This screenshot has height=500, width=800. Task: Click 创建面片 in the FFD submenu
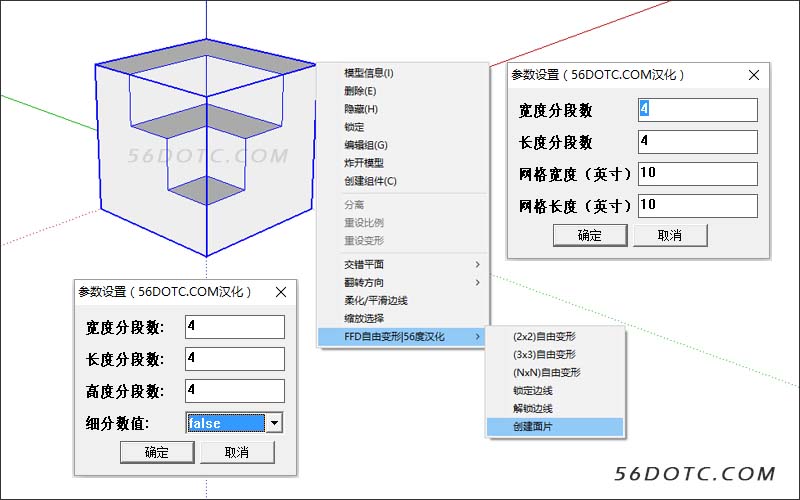click(x=532, y=427)
